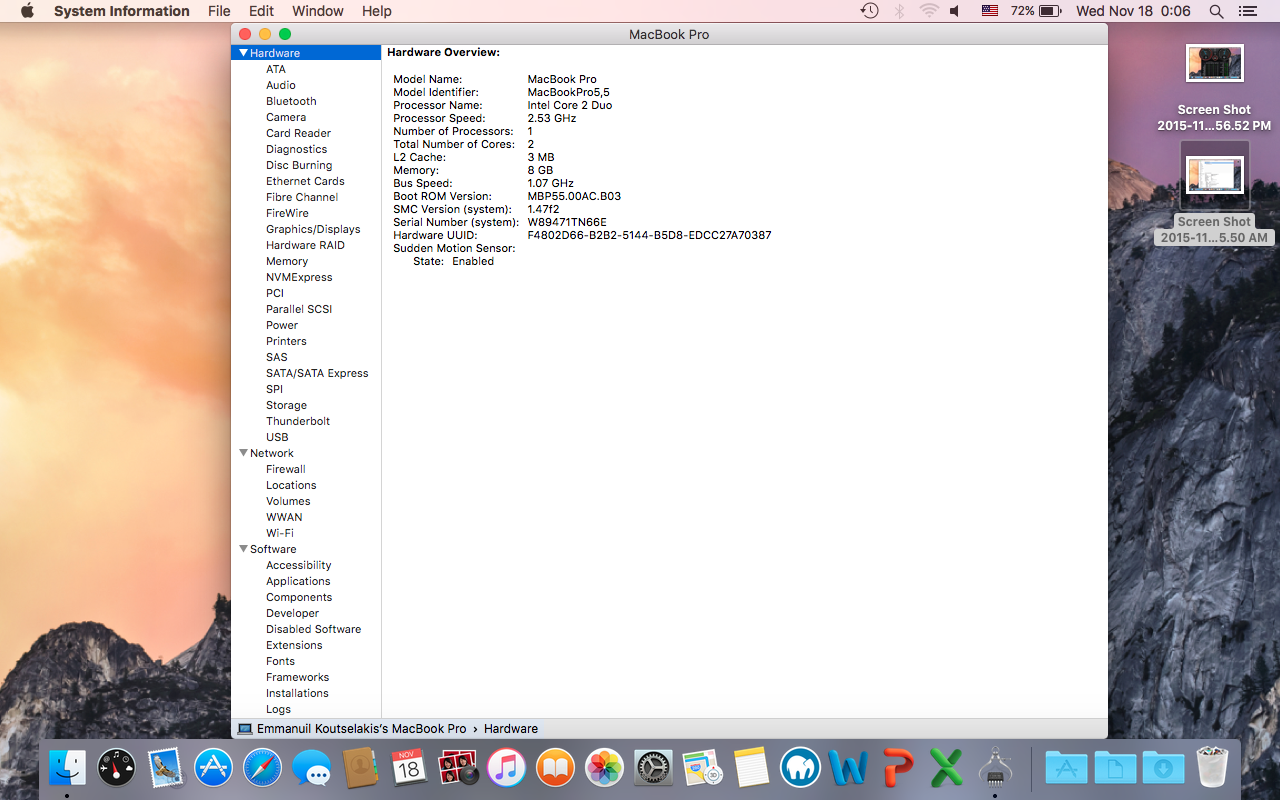This screenshot has height=800, width=1280.
Task: Open Contacts address book in Dock
Action: (360, 768)
